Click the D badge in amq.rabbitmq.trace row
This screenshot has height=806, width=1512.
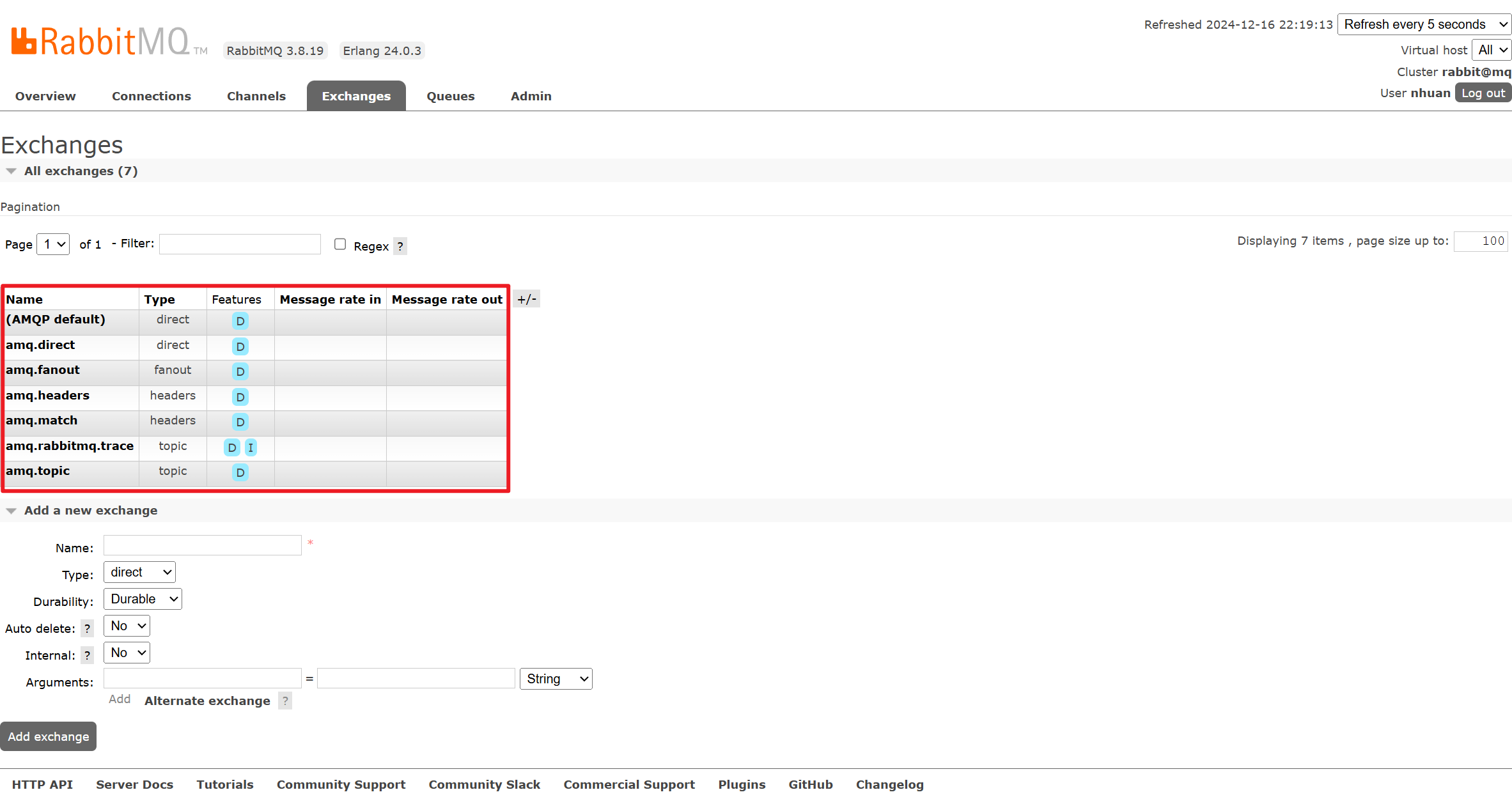pyautogui.click(x=232, y=448)
